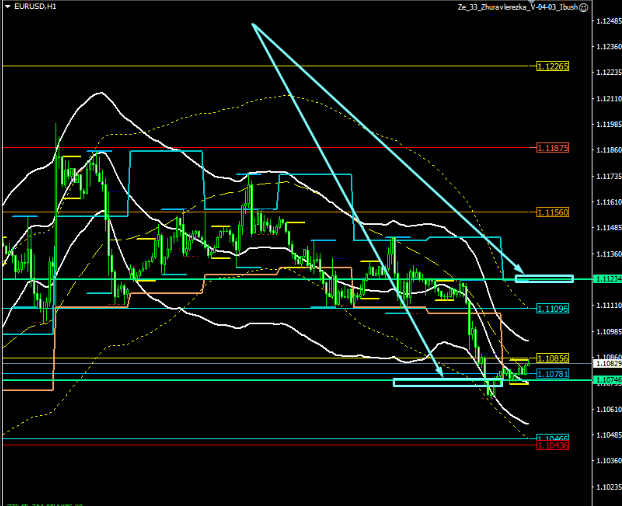622x506 pixels.
Task: Select the red 1.10436 level label
Action: tap(552, 446)
